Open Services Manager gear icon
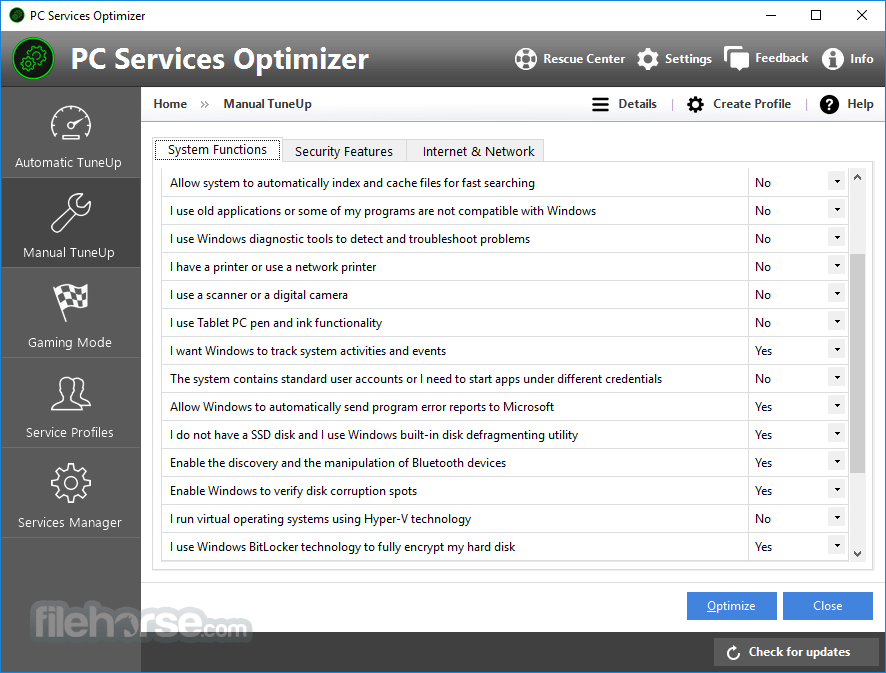886x673 pixels. [71, 483]
